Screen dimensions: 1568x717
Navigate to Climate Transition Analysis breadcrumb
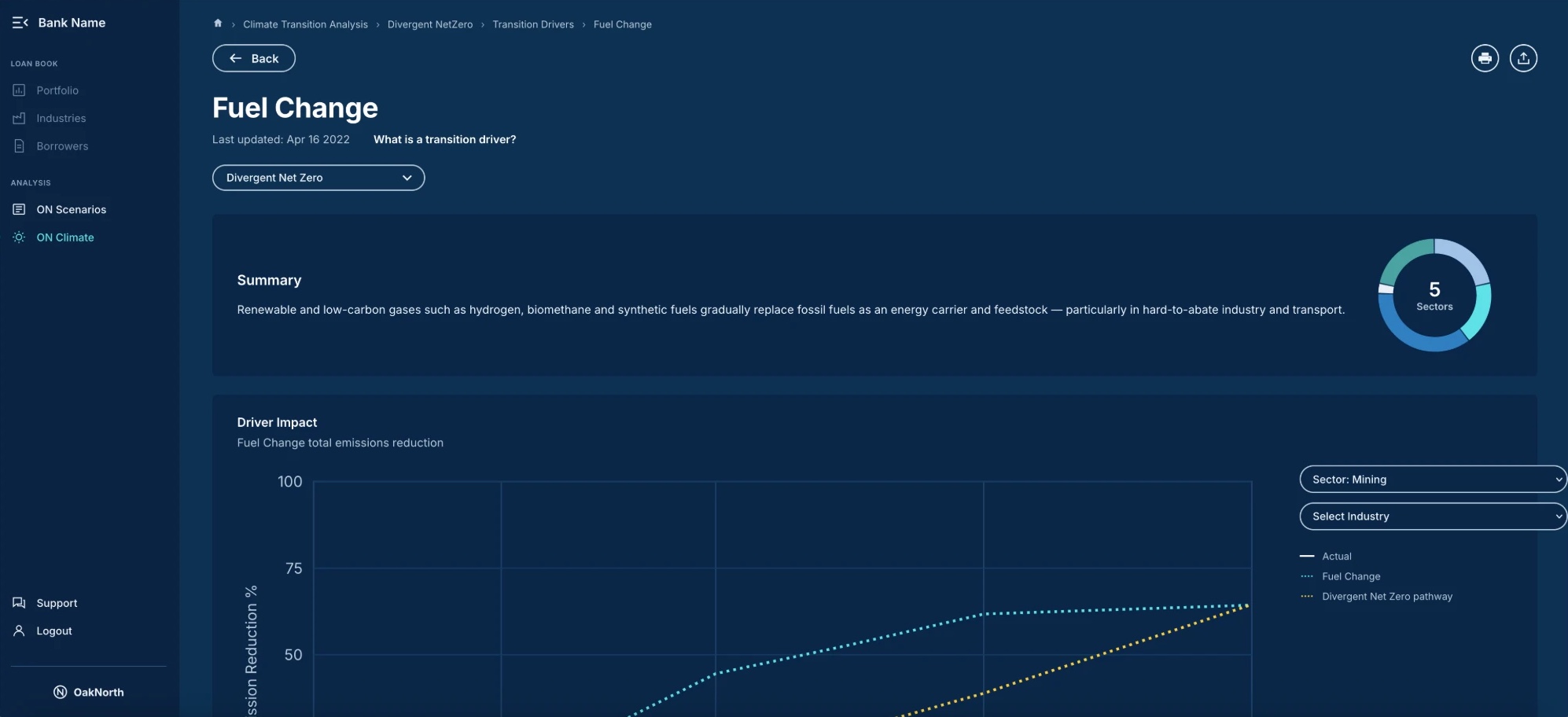point(305,24)
